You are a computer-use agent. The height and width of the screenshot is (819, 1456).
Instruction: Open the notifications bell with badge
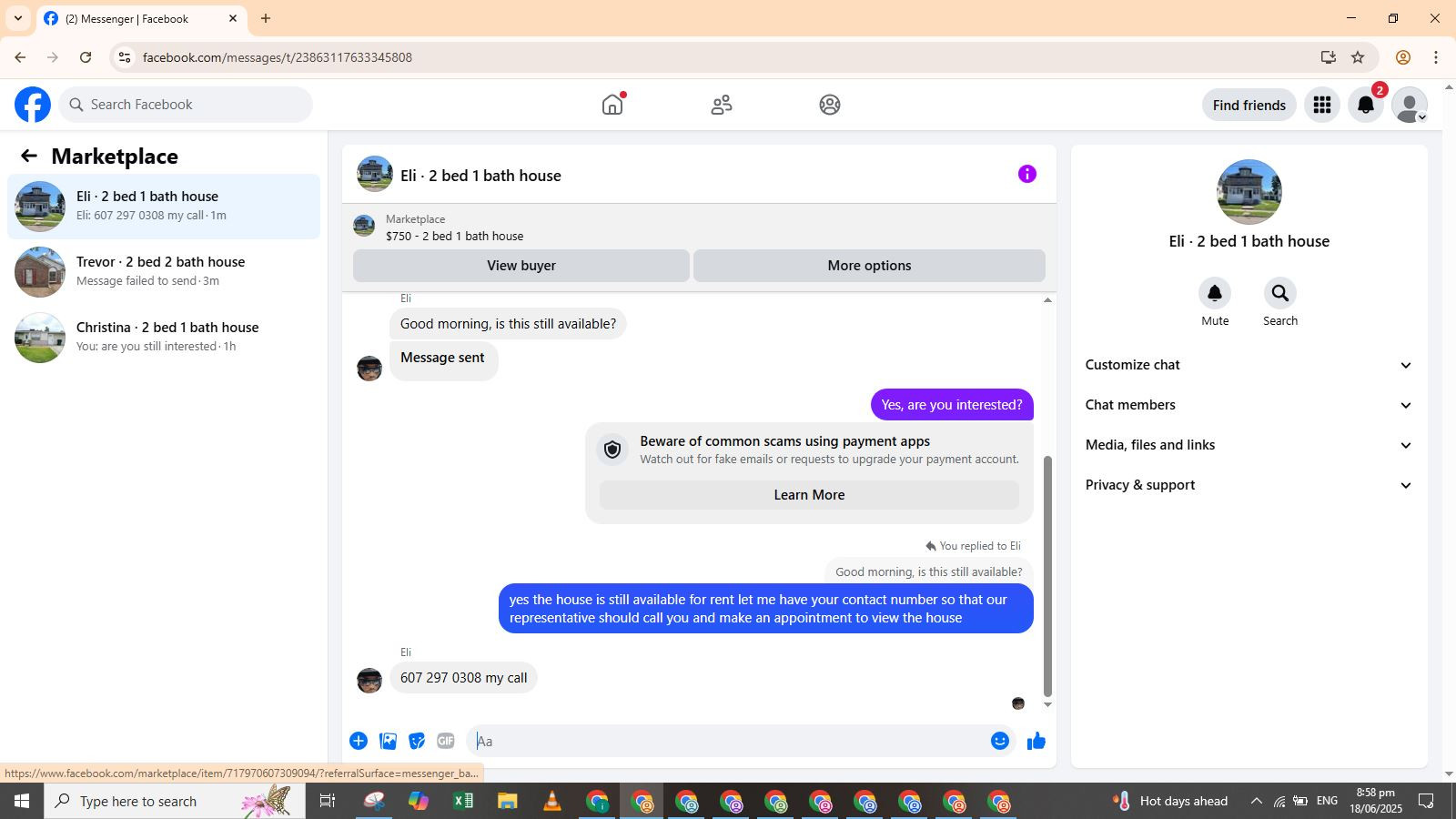pos(1366,105)
